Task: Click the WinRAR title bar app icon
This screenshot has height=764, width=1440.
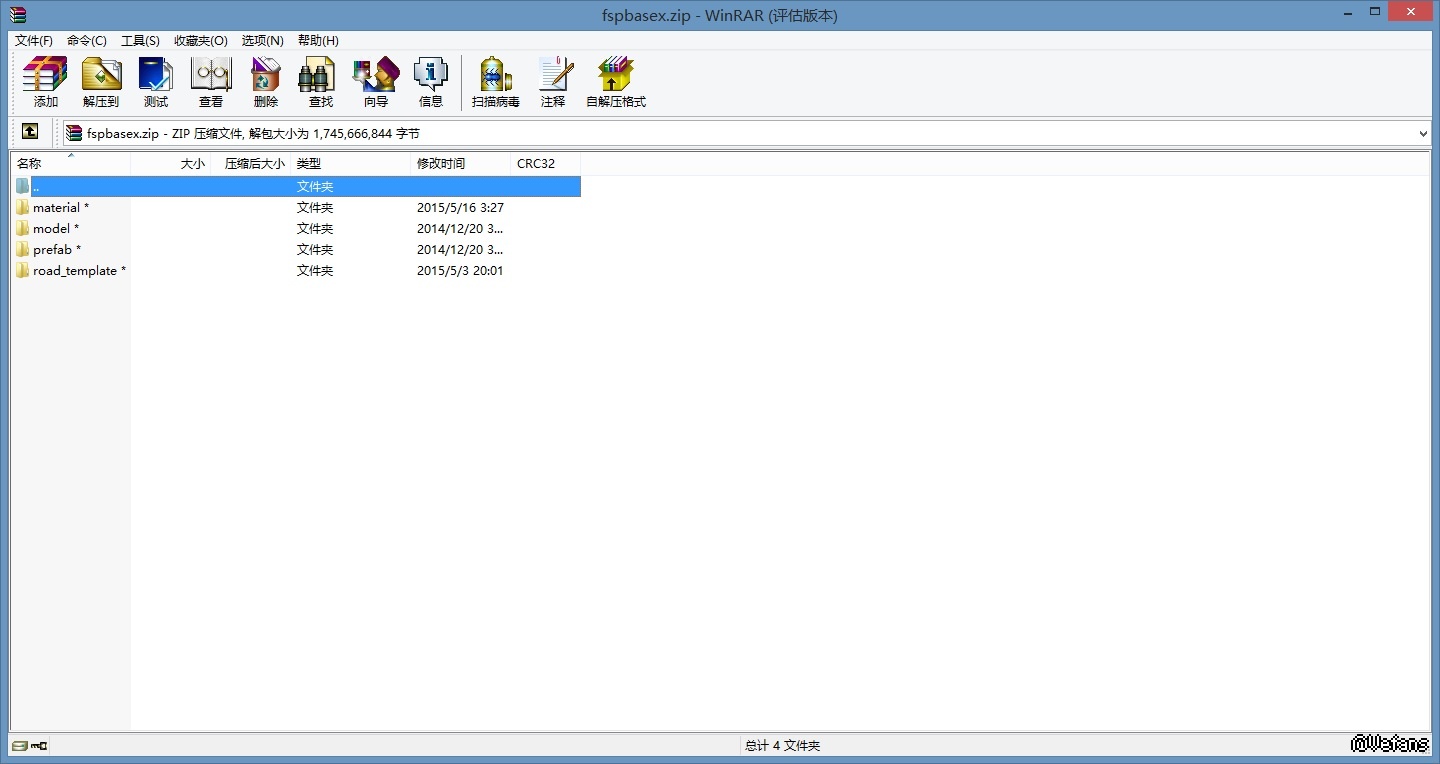Action: point(18,15)
